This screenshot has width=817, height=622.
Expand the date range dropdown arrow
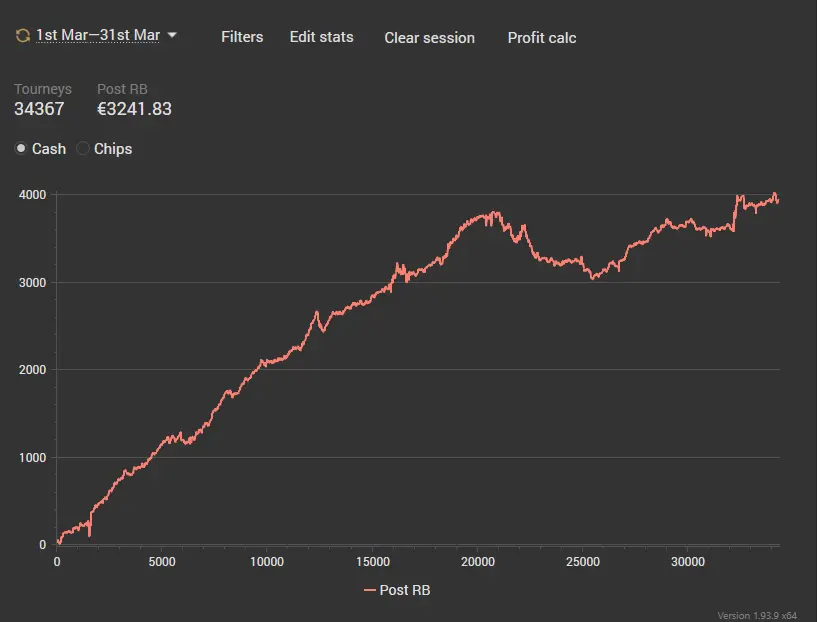pyautogui.click(x=172, y=35)
